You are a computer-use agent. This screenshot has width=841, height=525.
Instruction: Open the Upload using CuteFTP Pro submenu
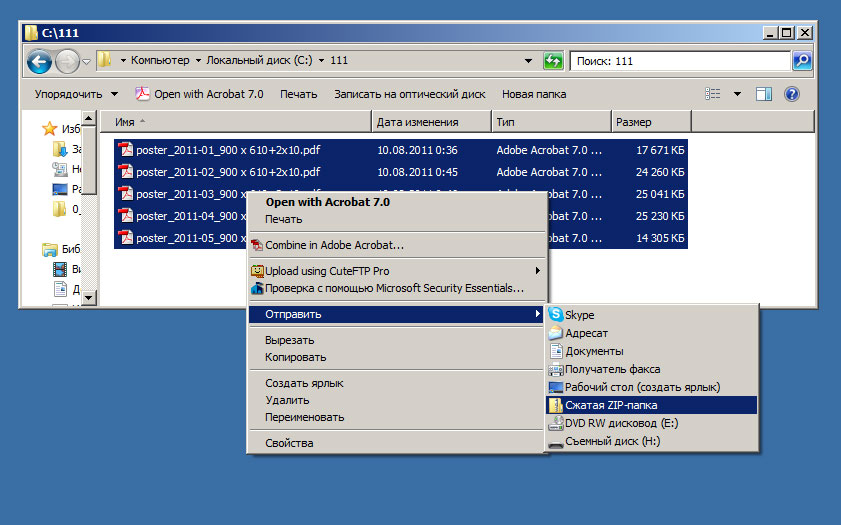[396, 271]
